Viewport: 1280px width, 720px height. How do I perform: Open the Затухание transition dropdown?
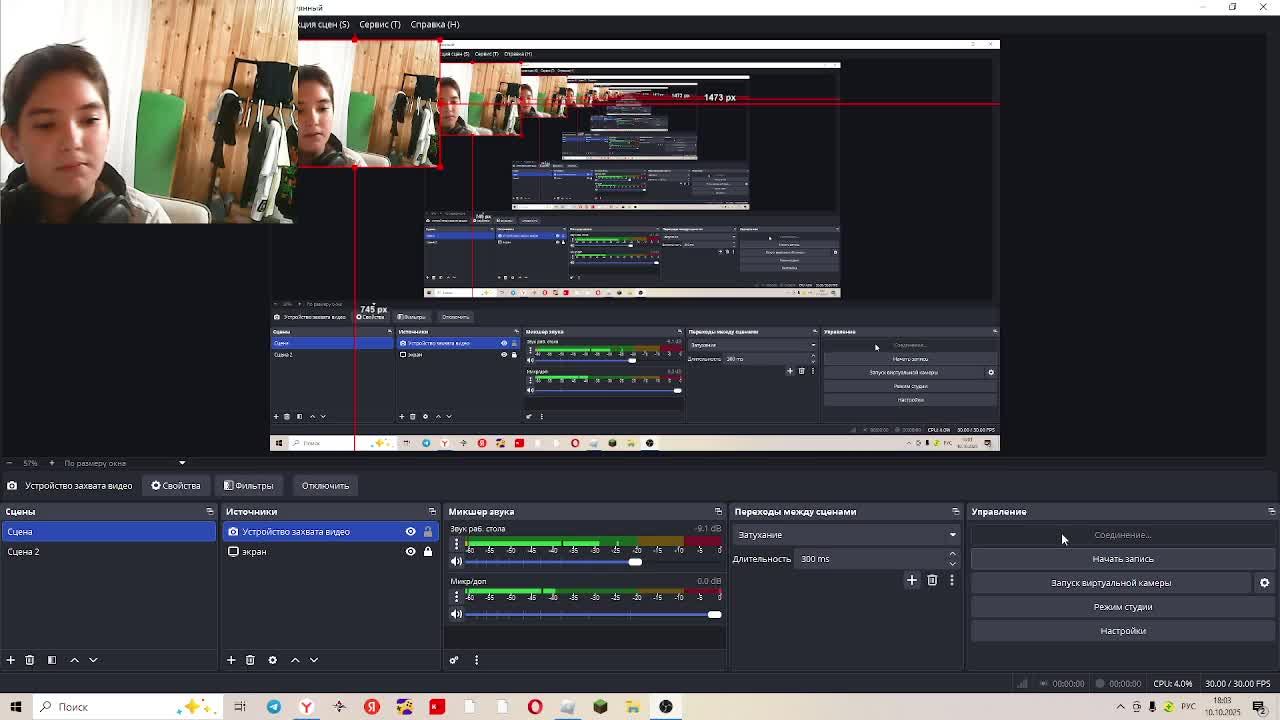click(x=846, y=535)
